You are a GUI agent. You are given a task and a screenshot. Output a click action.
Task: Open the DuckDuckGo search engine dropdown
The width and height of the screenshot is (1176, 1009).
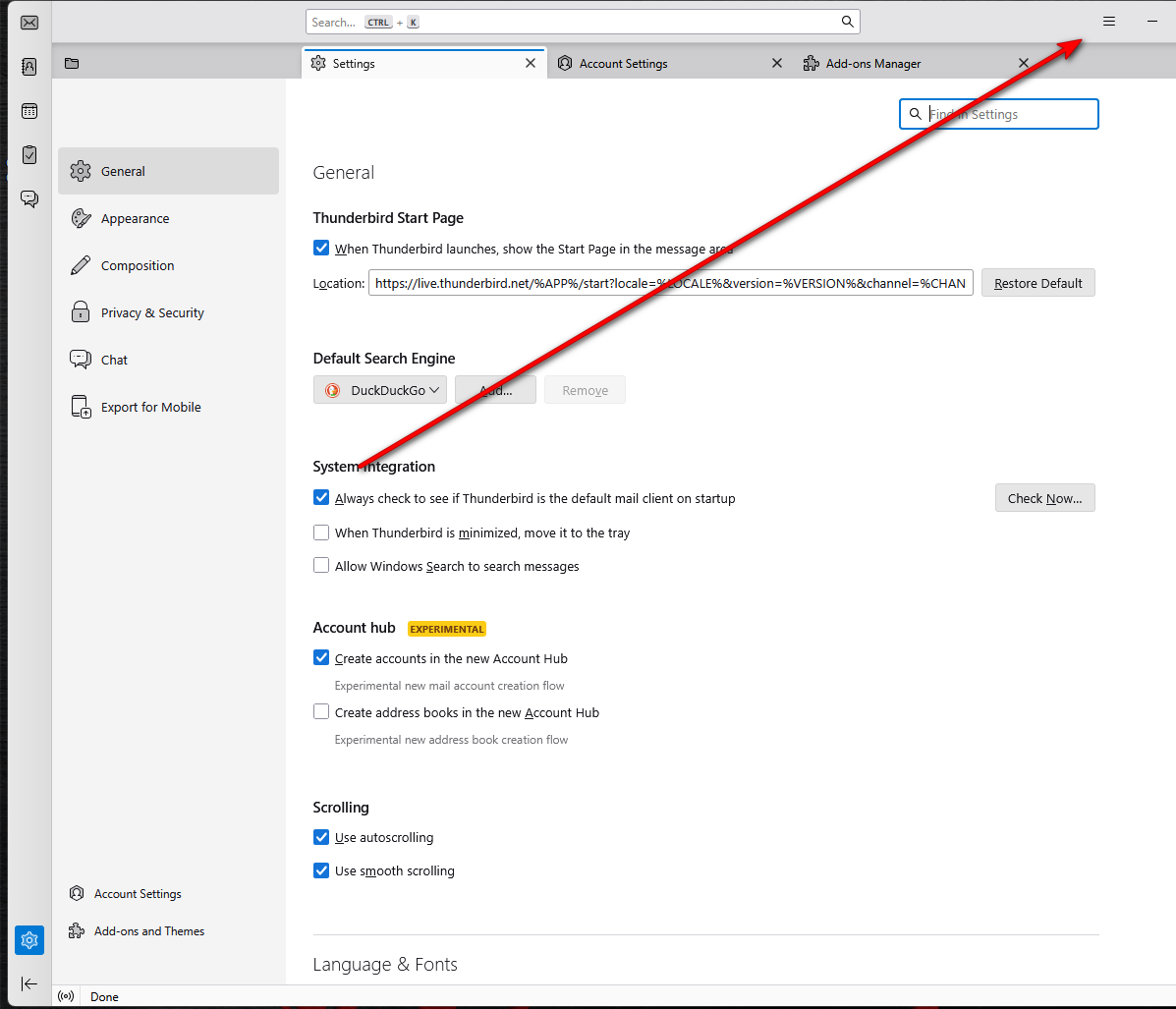pyautogui.click(x=380, y=390)
